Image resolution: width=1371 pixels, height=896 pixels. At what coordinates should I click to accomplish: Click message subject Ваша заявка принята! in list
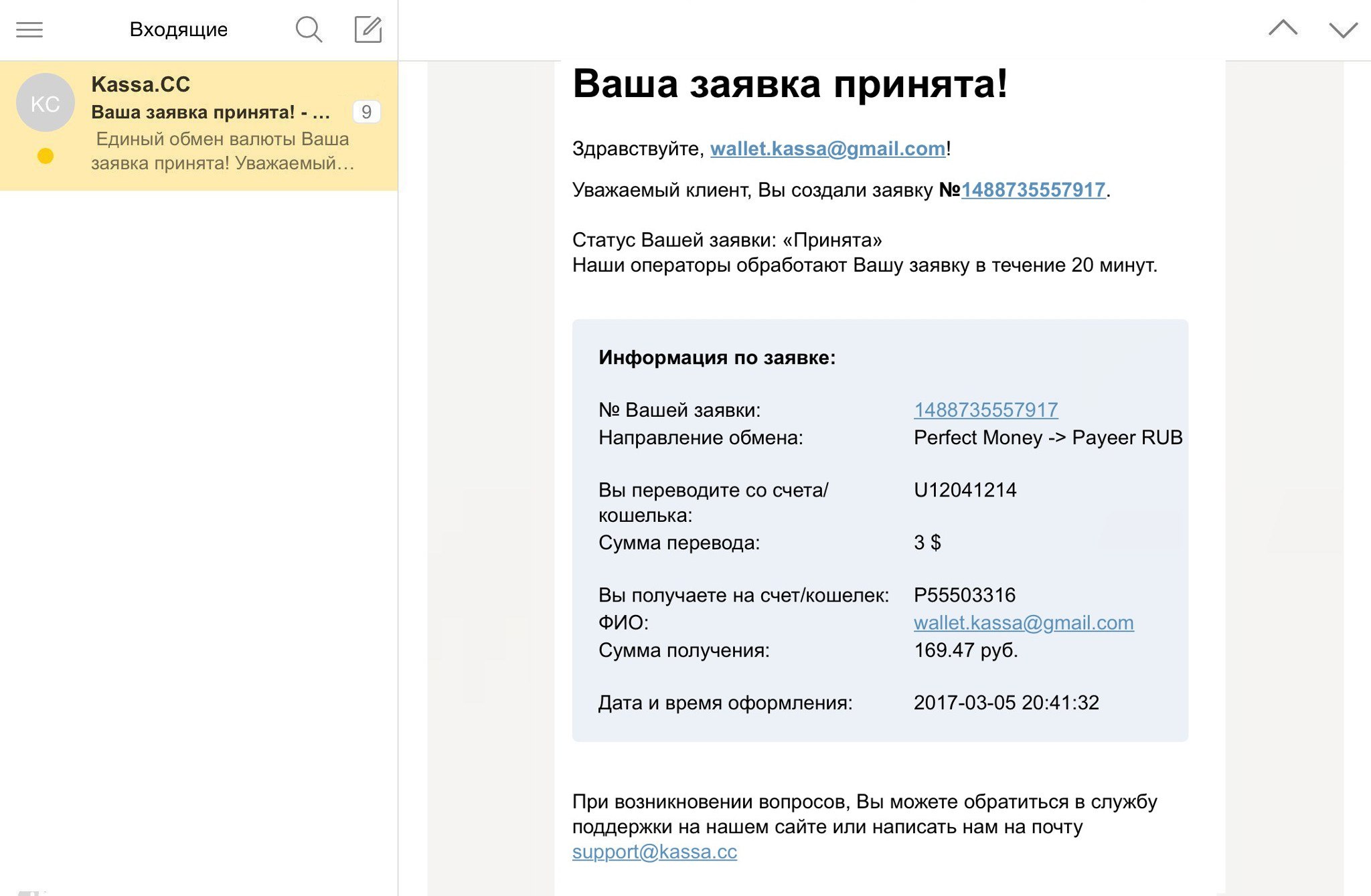[210, 112]
